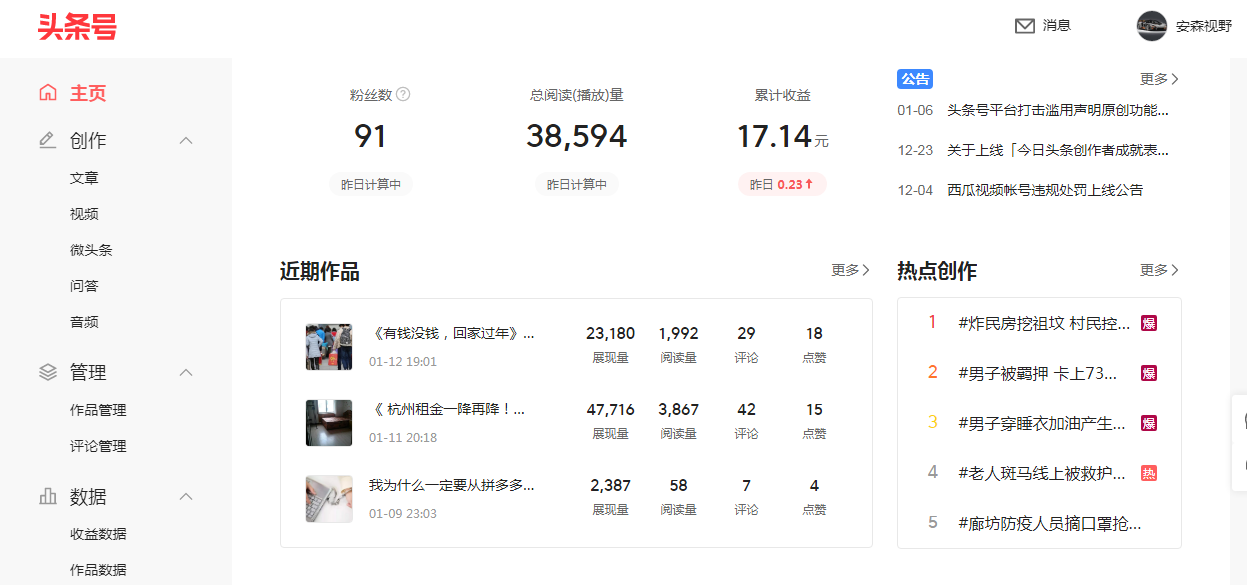Click the 热 badge on 老人斑马线 topic
The height and width of the screenshot is (585, 1247).
tap(1149, 473)
